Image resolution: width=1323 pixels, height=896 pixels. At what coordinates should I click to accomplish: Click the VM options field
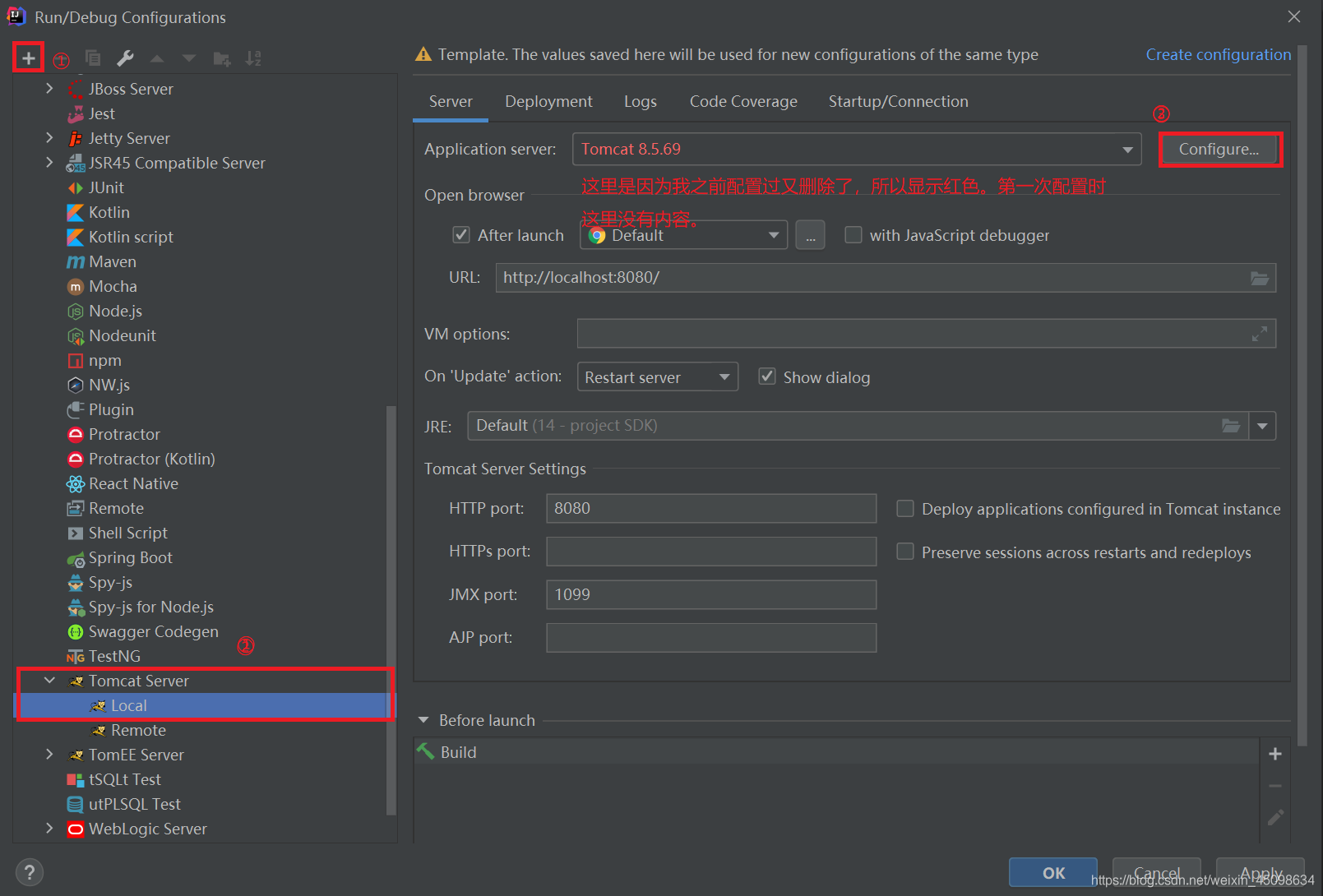(x=927, y=334)
